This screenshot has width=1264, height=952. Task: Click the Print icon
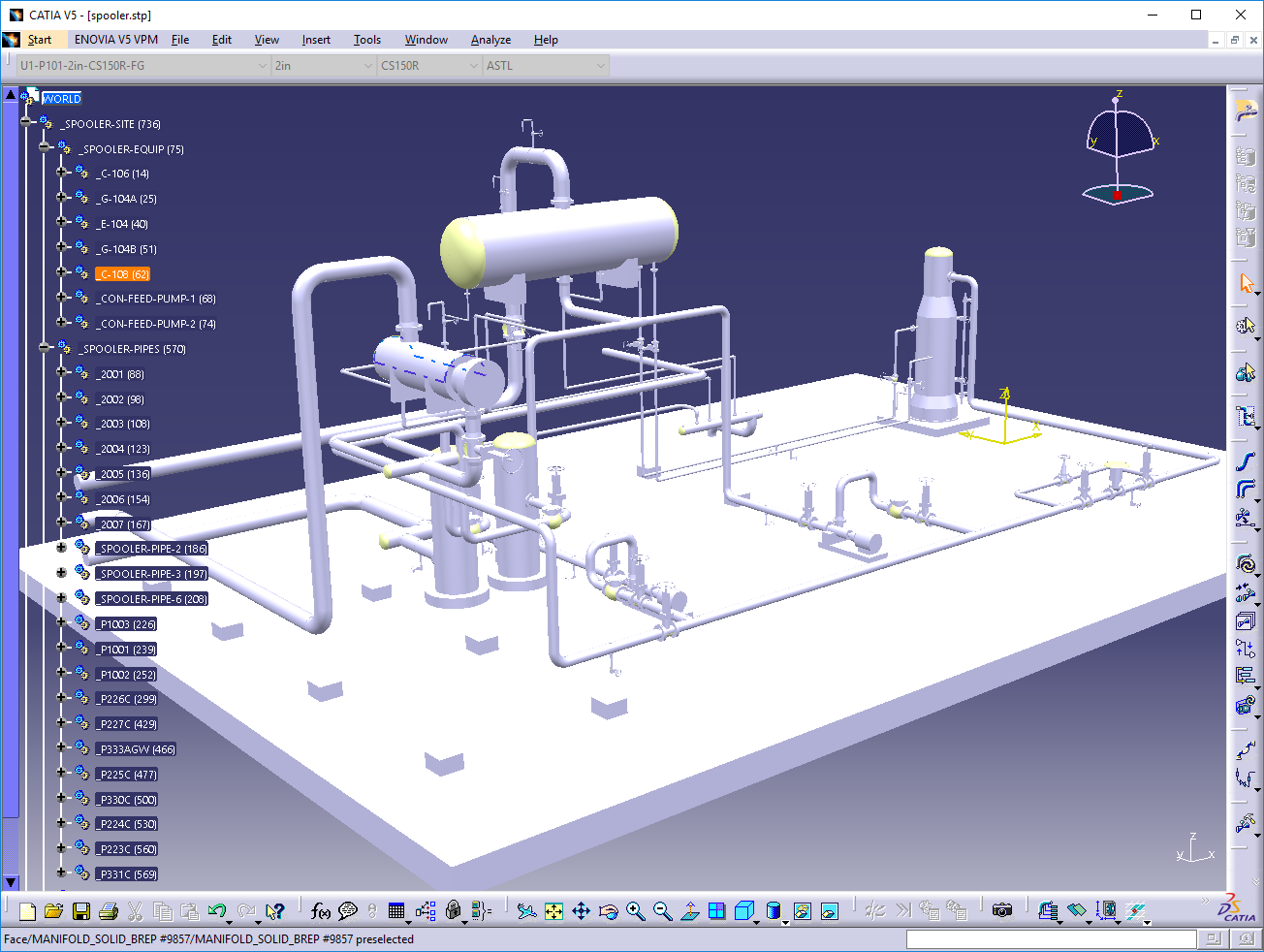click(x=109, y=911)
